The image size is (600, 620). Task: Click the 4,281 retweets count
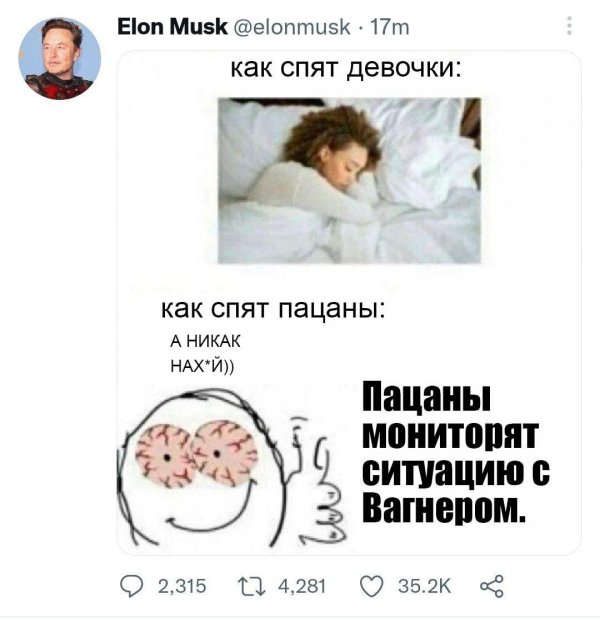302,586
